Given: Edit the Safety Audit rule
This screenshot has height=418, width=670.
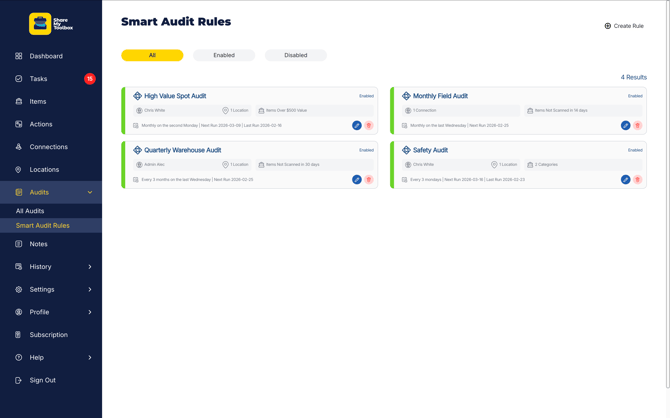Looking at the screenshot, I should [x=626, y=180].
